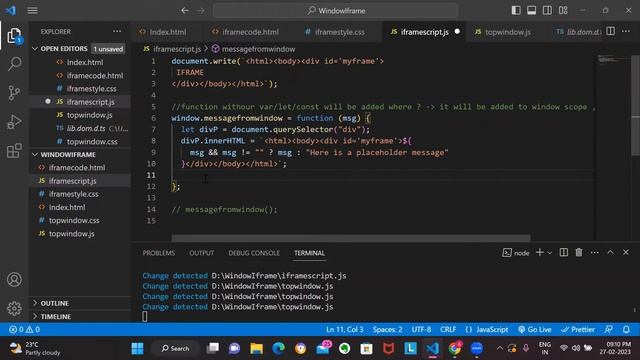Open the Explorer view in activity bar

click(14, 36)
